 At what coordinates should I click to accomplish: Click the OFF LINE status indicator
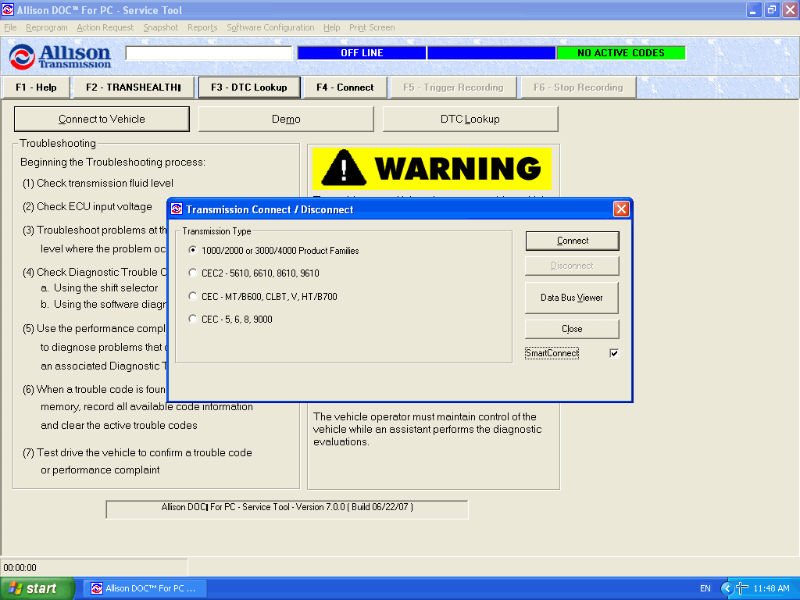(x=362, y=53)
